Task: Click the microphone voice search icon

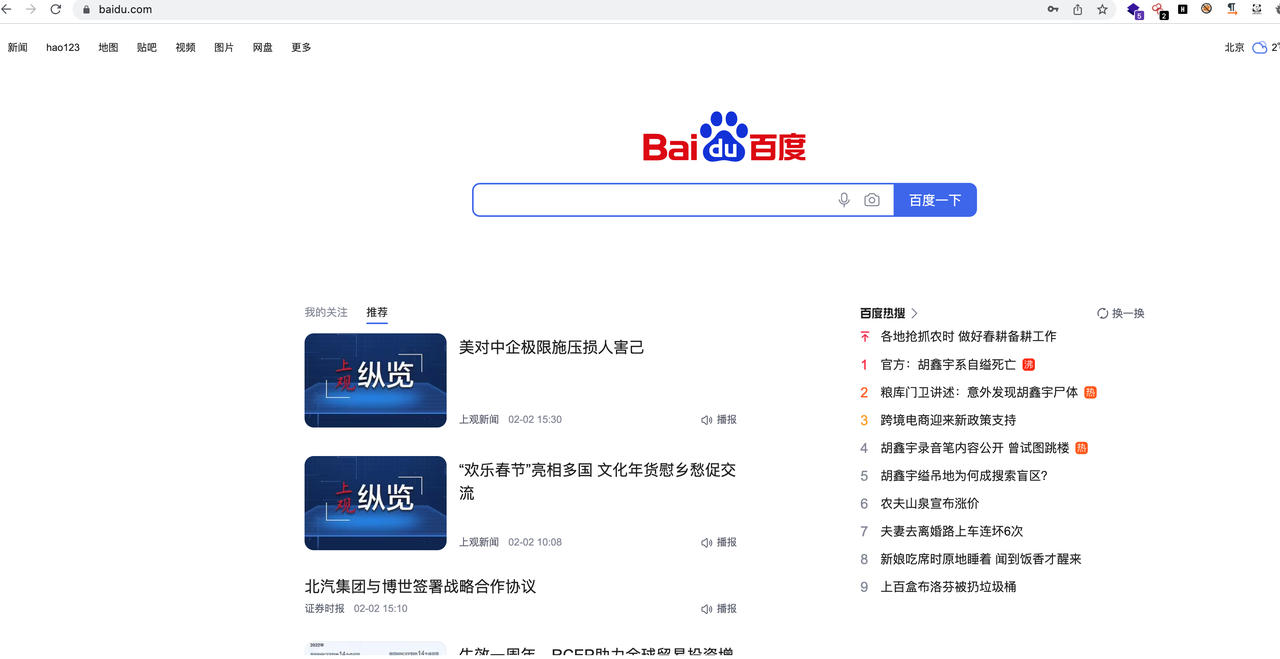Action: [844, 200]
